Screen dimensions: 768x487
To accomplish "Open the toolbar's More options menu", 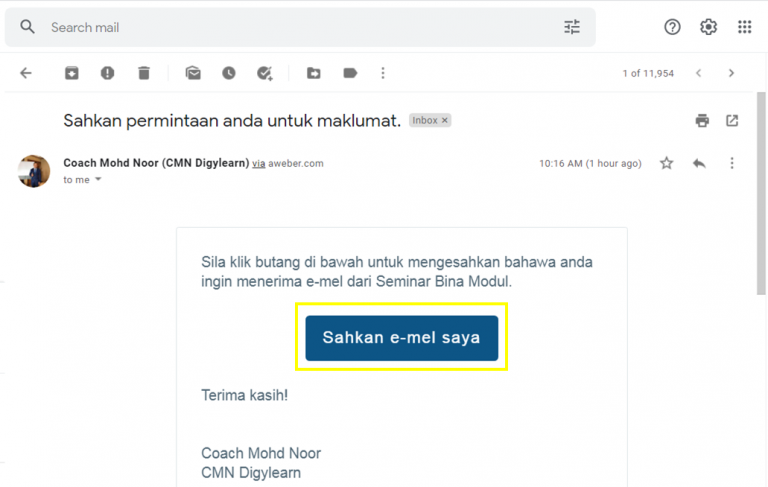I will 383,73.
